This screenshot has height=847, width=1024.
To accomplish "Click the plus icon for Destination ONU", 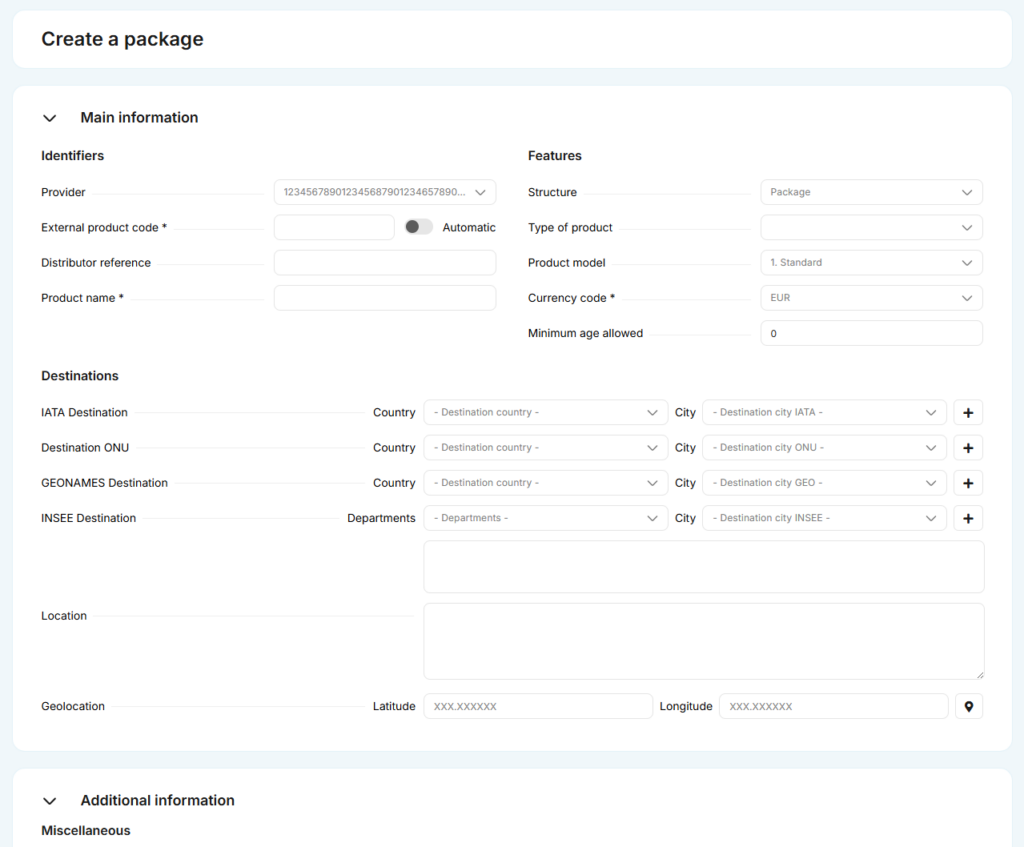I will (x=968, y=448).
